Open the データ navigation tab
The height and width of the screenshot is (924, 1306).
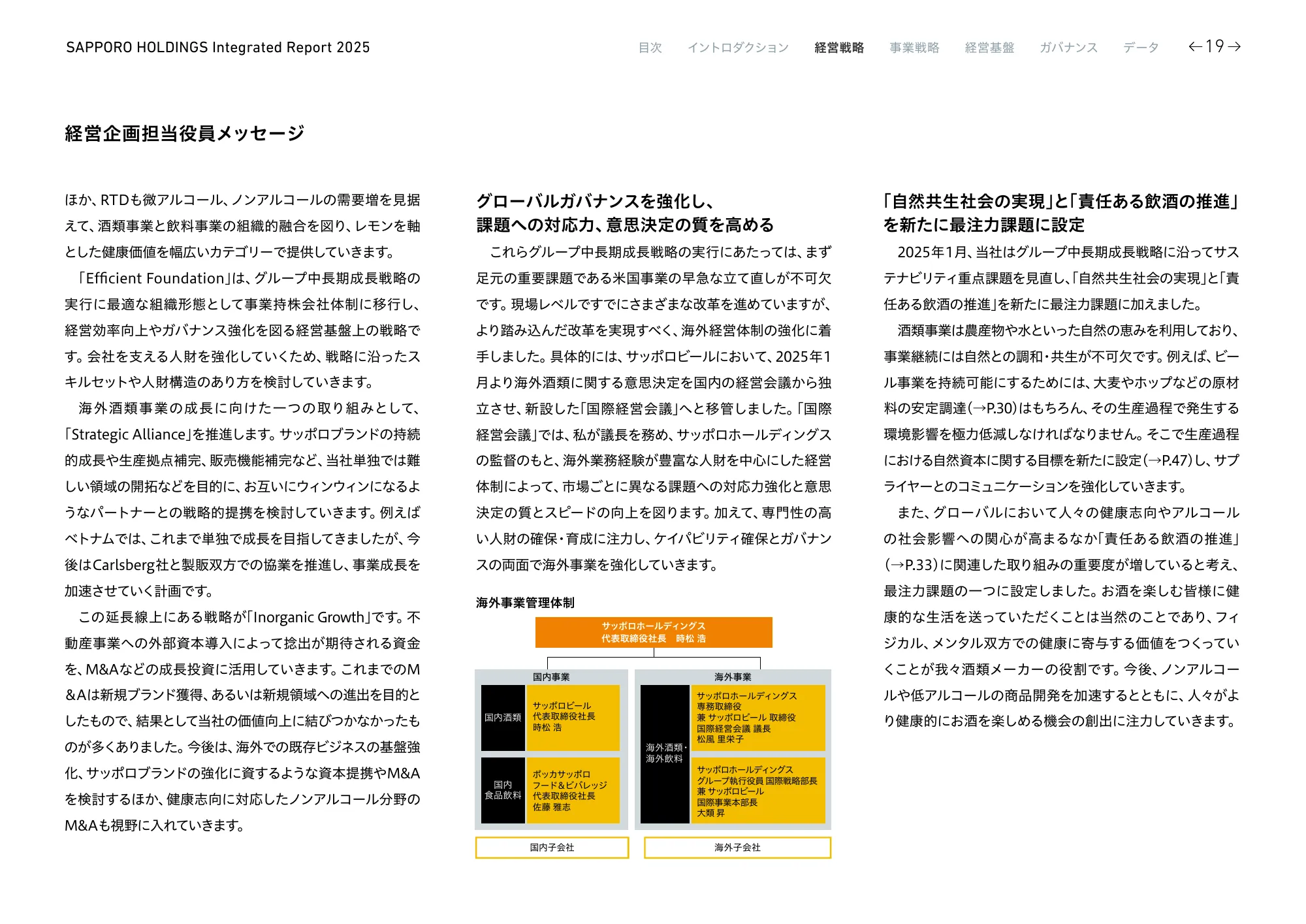click(x=1141, y=48)
